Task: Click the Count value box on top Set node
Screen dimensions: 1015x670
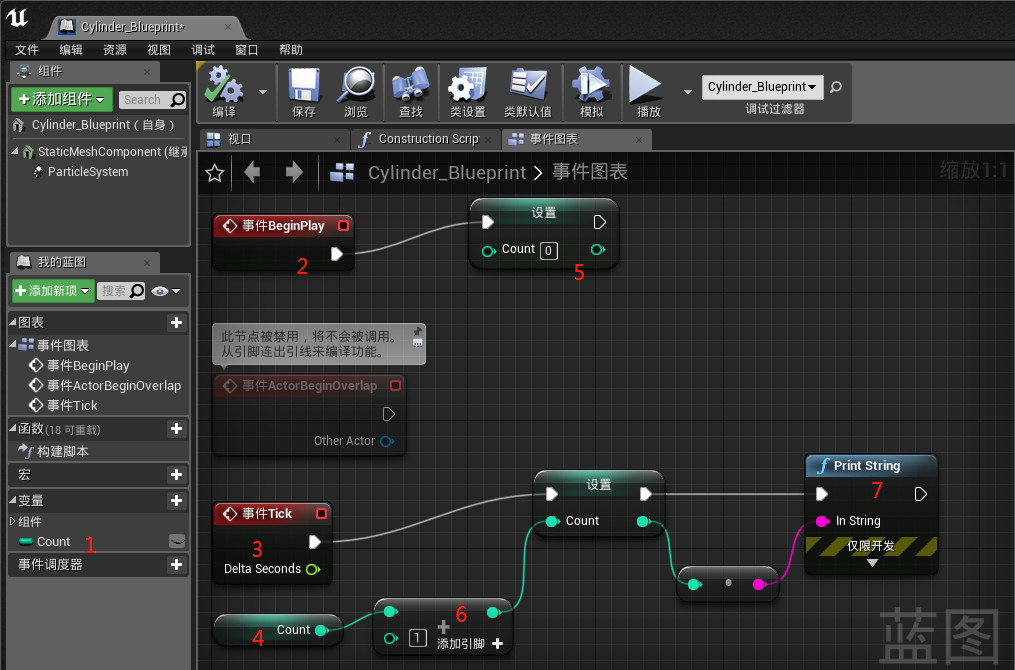Action: (548, 251)
